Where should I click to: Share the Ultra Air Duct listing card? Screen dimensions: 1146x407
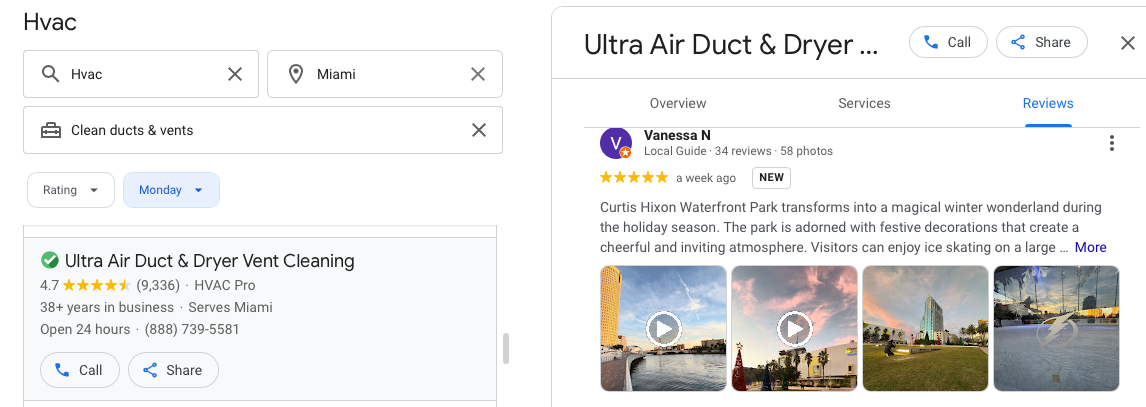click(173, 370)
